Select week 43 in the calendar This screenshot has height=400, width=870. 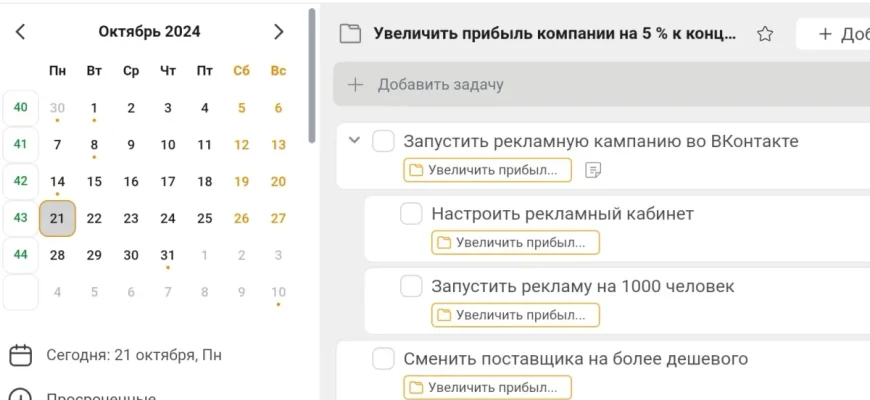tap(21, 218)
